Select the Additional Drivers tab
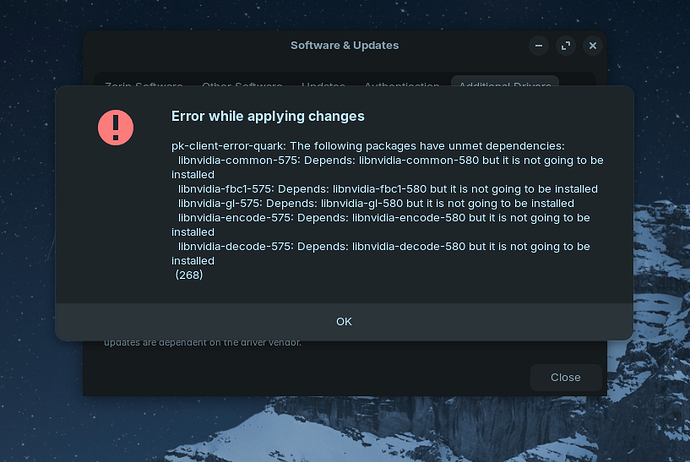 [505, 86]
